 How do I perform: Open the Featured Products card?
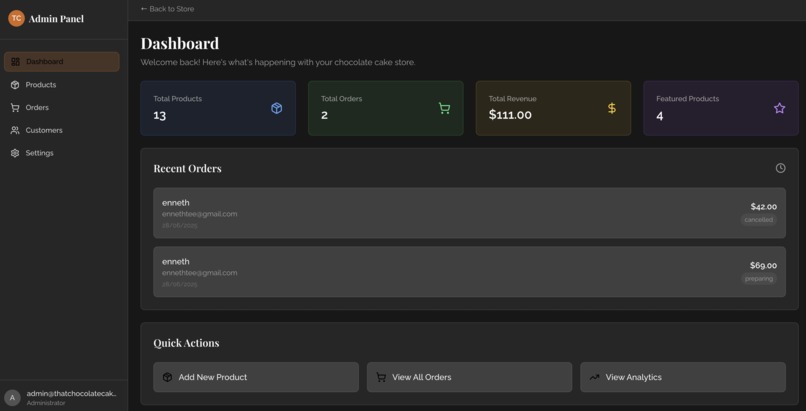point(721,108)
